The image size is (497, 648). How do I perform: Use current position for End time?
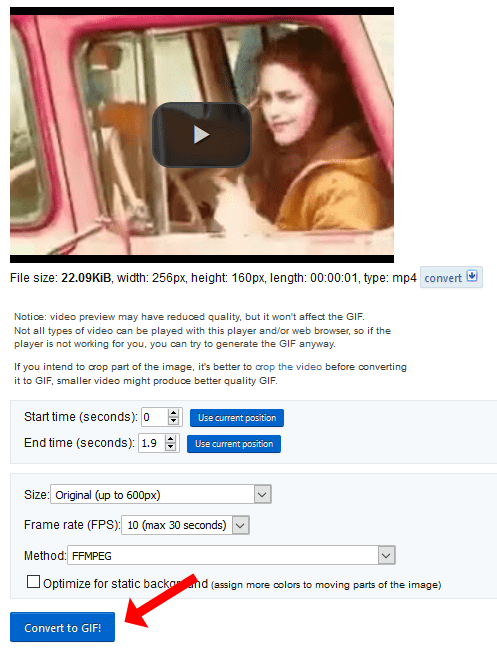pos(234,444)
